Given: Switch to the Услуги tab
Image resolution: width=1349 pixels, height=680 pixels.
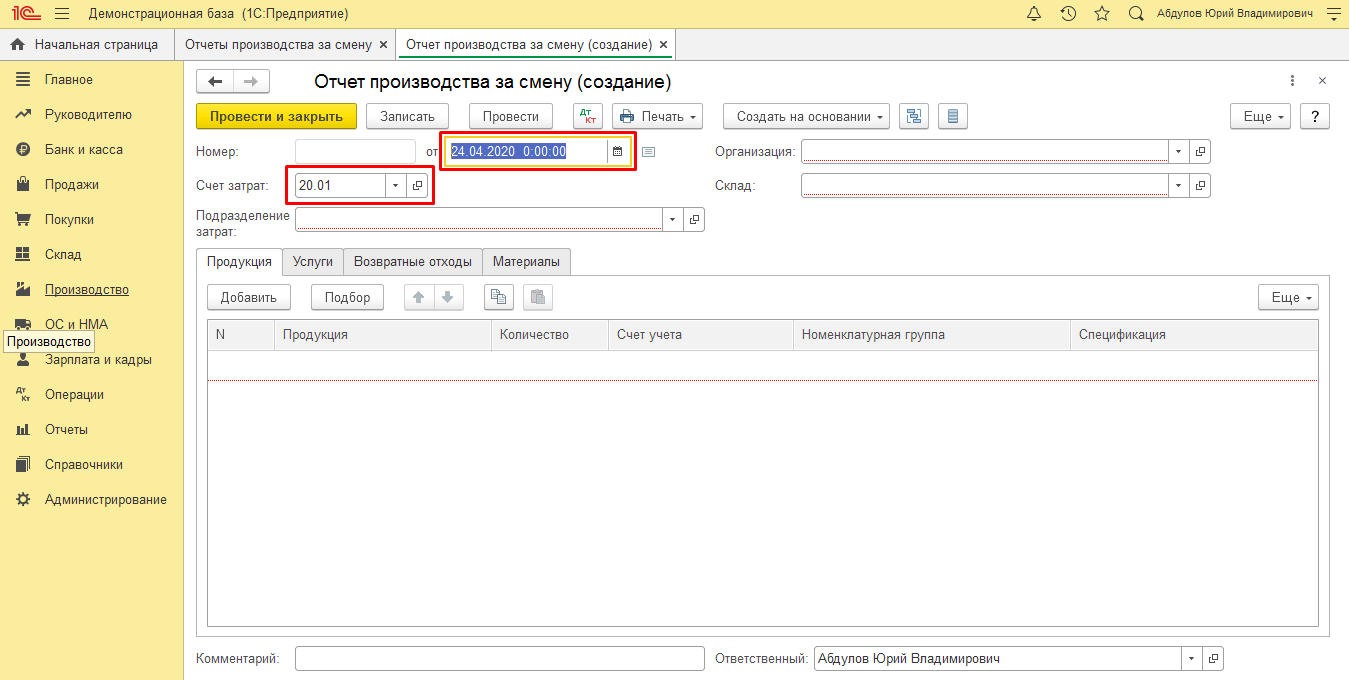Looking at the screenshot, I should (x=313, y=261).
